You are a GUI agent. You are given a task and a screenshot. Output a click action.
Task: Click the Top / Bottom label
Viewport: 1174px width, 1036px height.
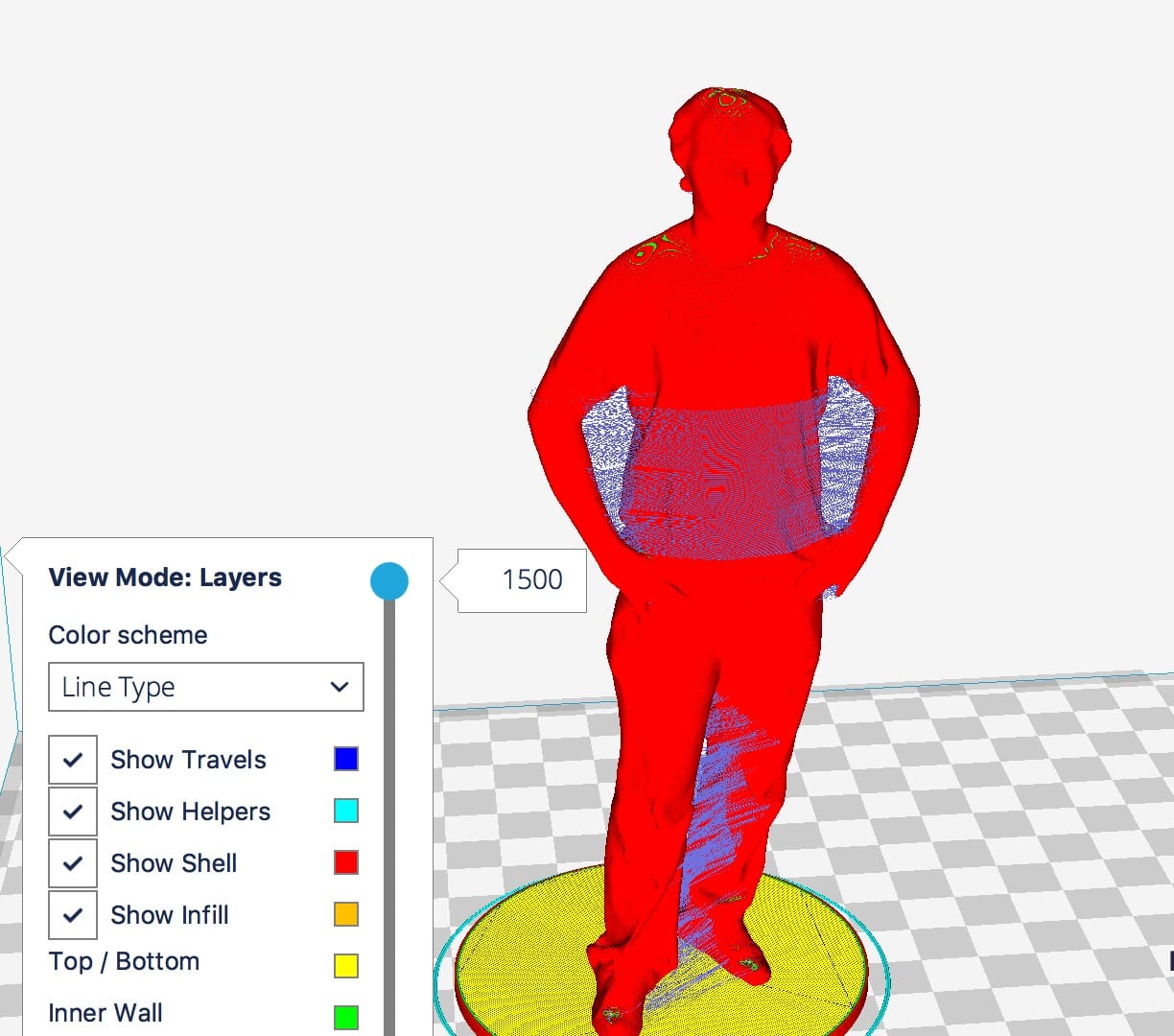tap(124, 961)
